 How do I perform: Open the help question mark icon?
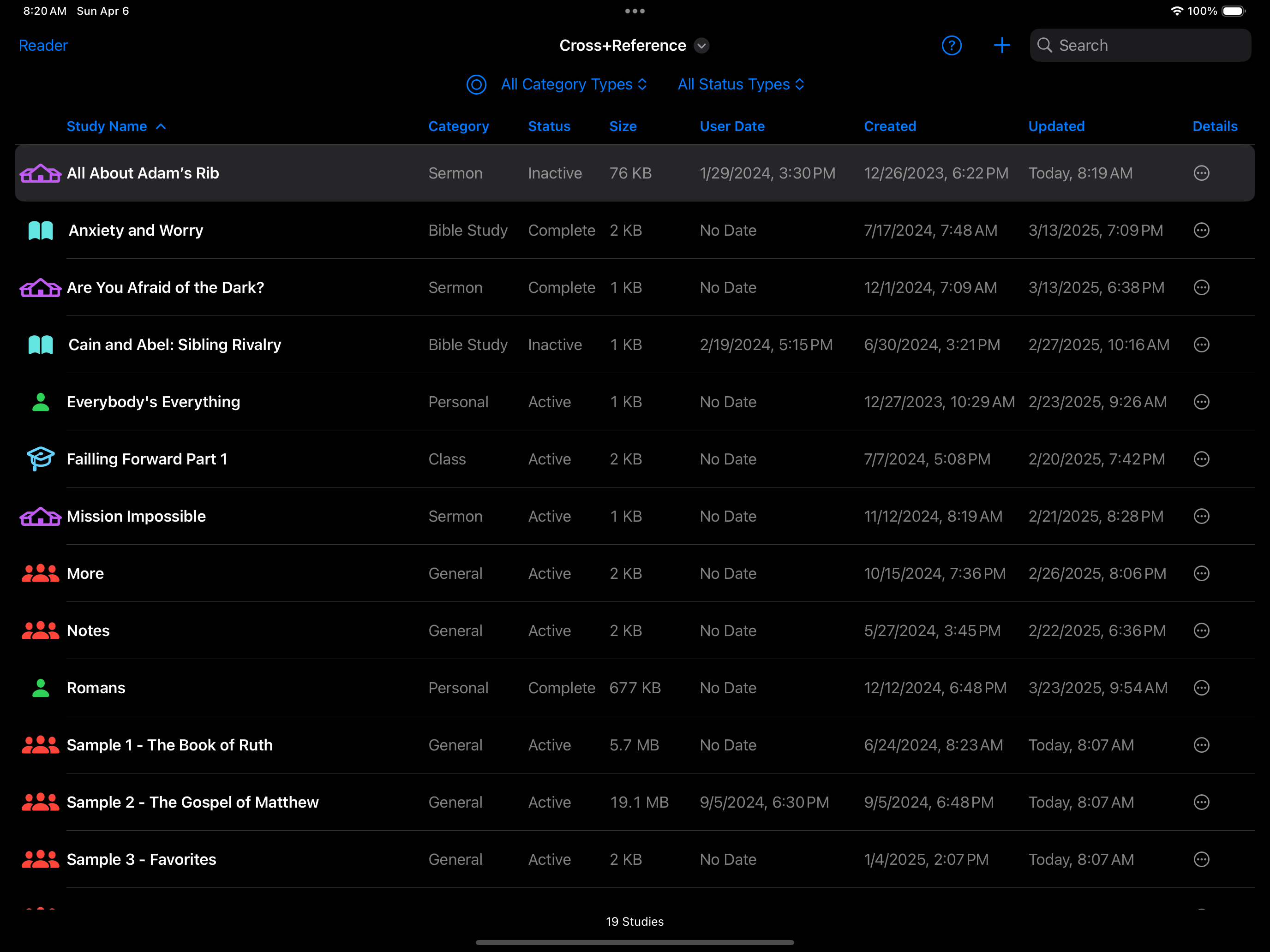click(x=952, y=45)
